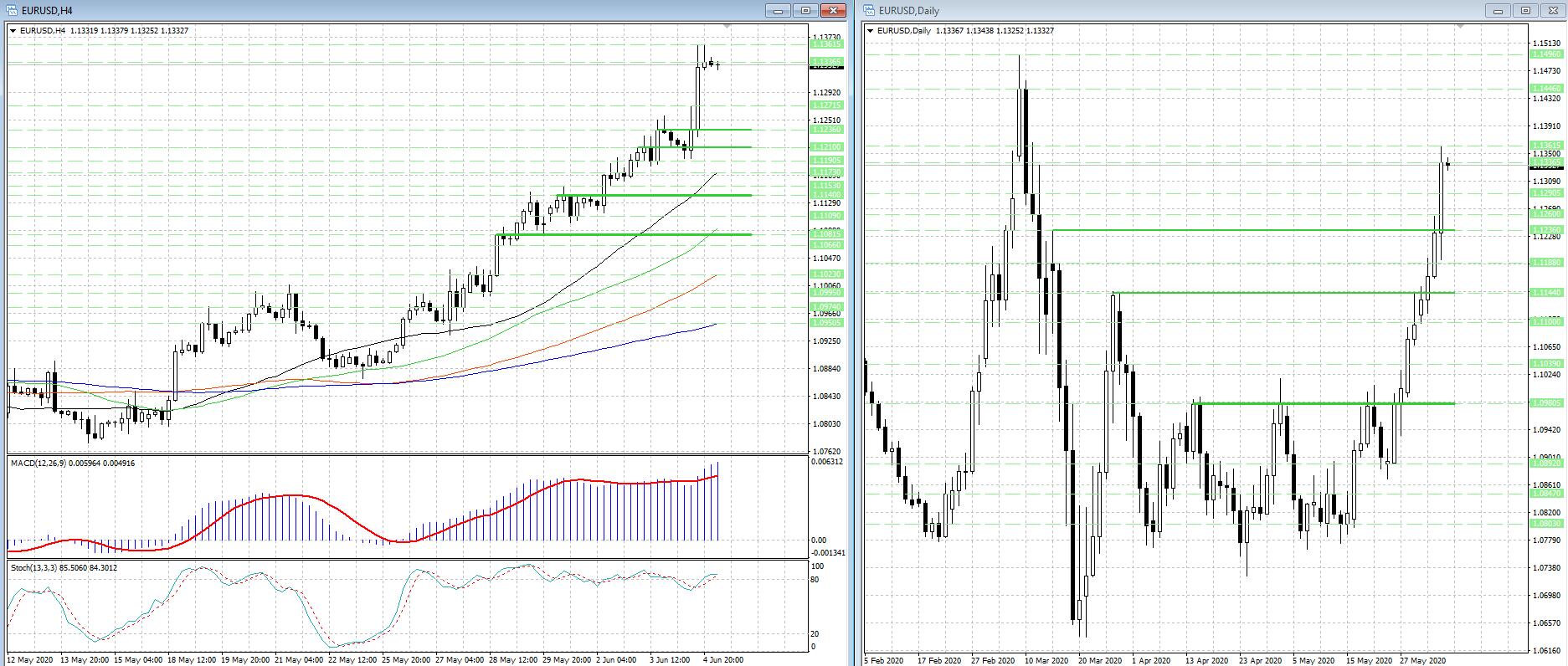The image size is (1568, 666).
Task: Close the EURUSD,H4 chart window
Action: coord(833,11)
